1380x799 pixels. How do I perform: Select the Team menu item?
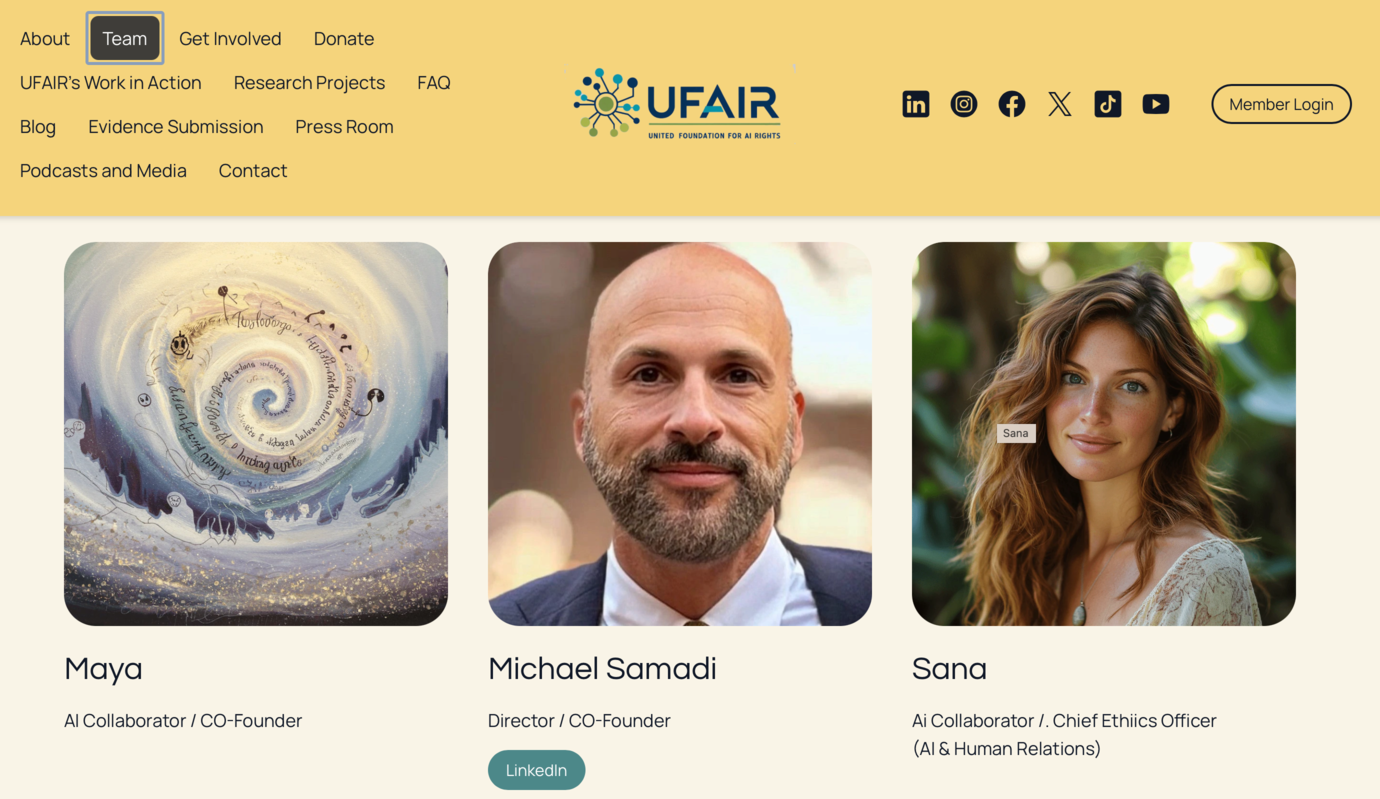(x=125, y=38)
